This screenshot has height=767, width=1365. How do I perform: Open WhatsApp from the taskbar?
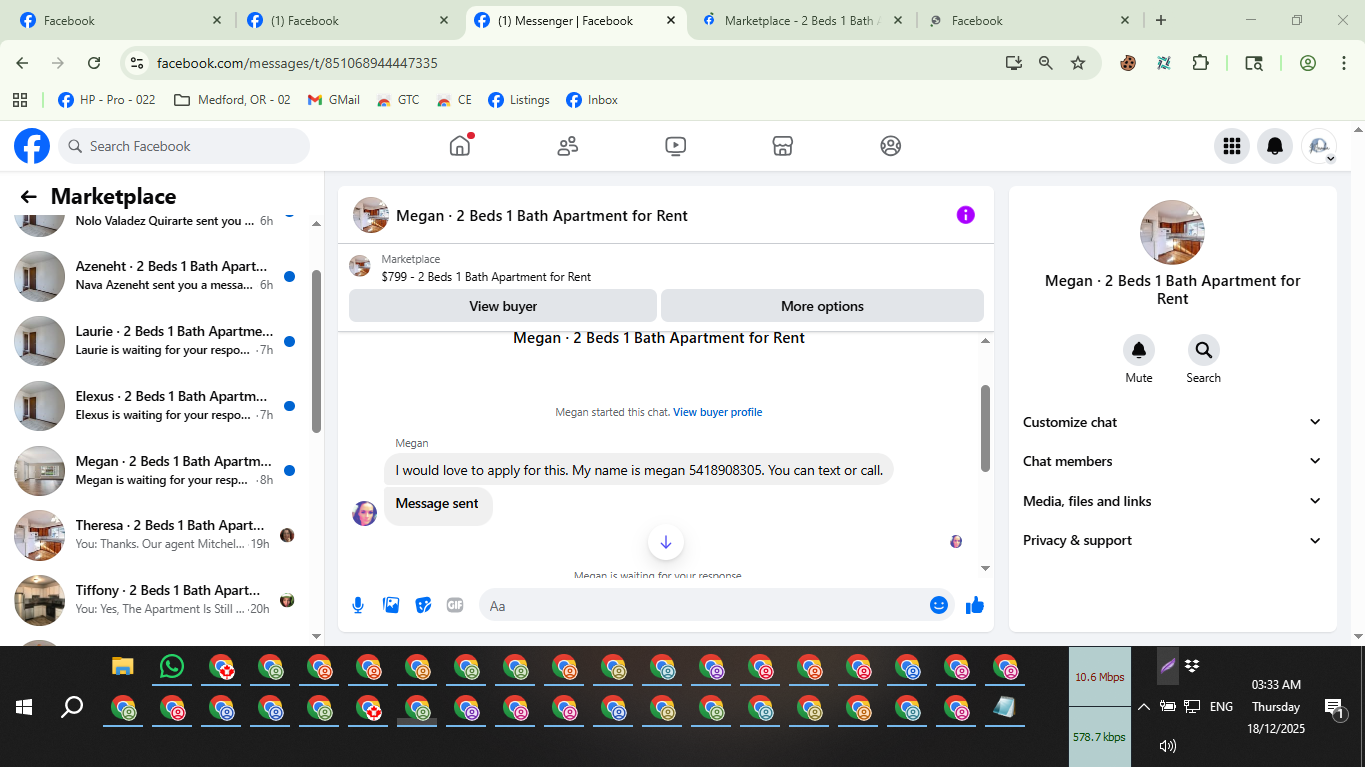(172, 666)
